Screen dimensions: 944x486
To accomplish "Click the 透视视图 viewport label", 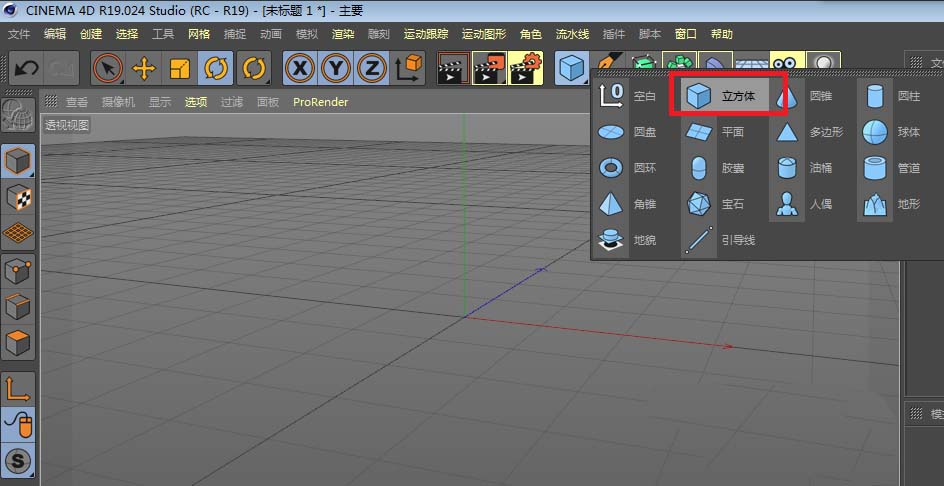I will point(67,125).
